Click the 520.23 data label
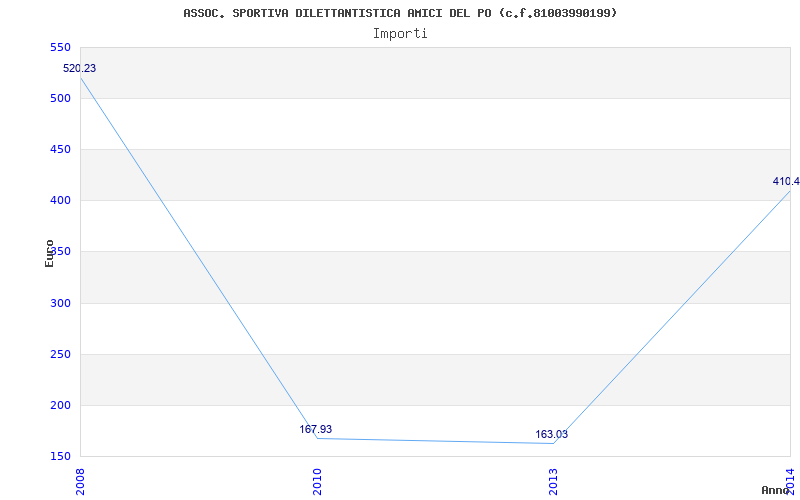The image size is (800, 500). (x=79, y=68)
